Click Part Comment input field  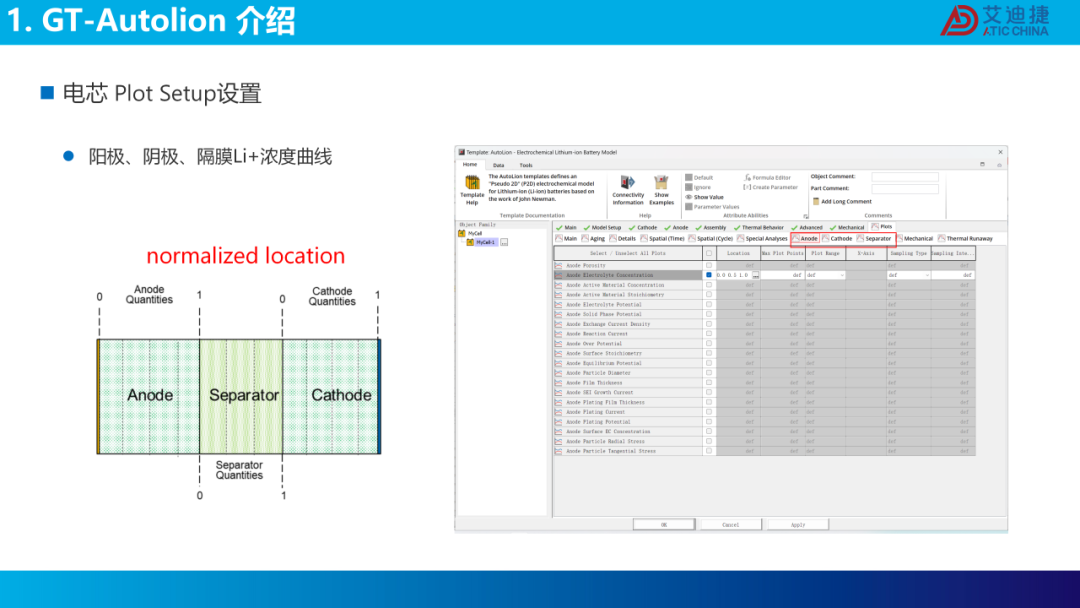click(904, 189)
